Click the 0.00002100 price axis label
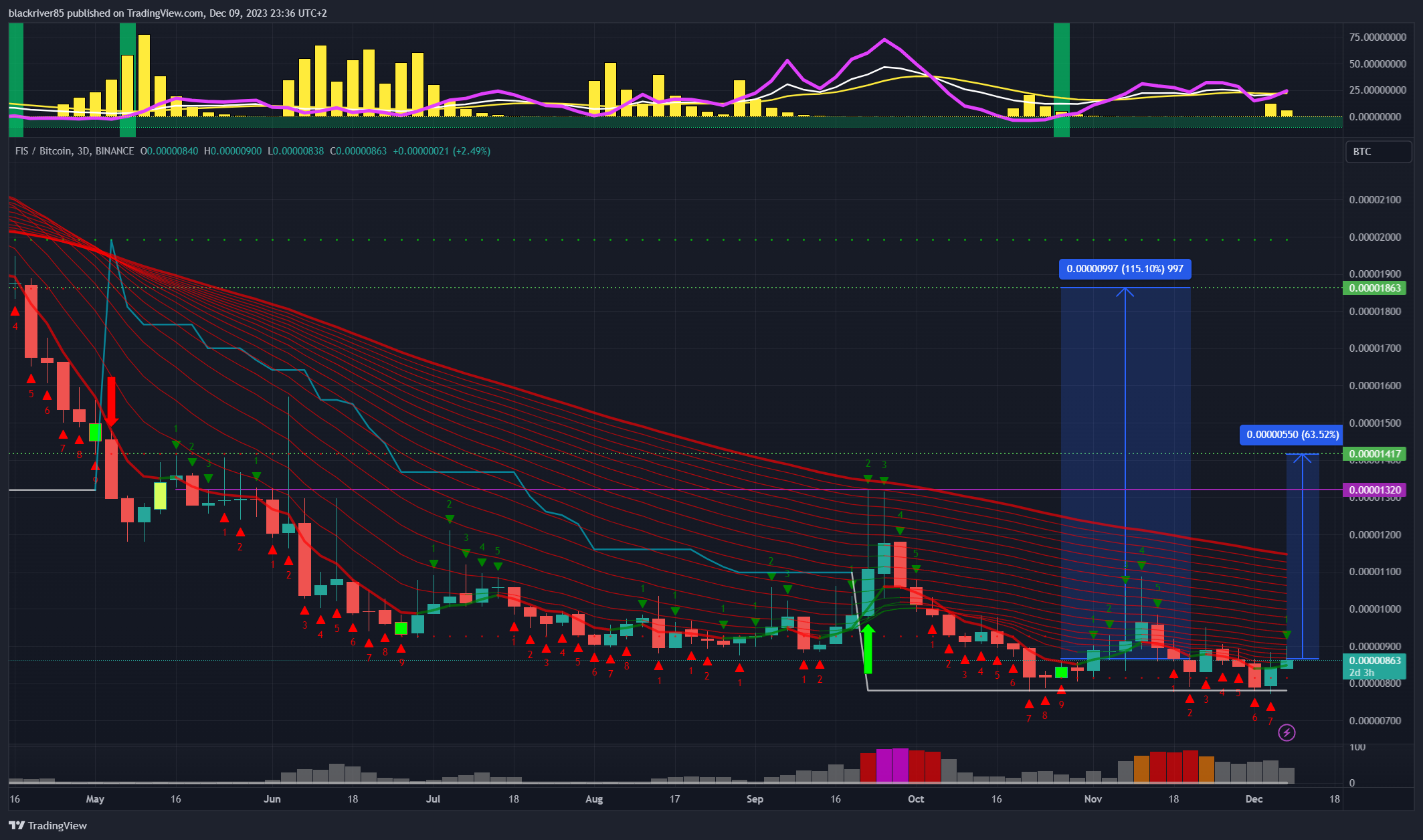1423x840 pixels. click(1375, 200)
